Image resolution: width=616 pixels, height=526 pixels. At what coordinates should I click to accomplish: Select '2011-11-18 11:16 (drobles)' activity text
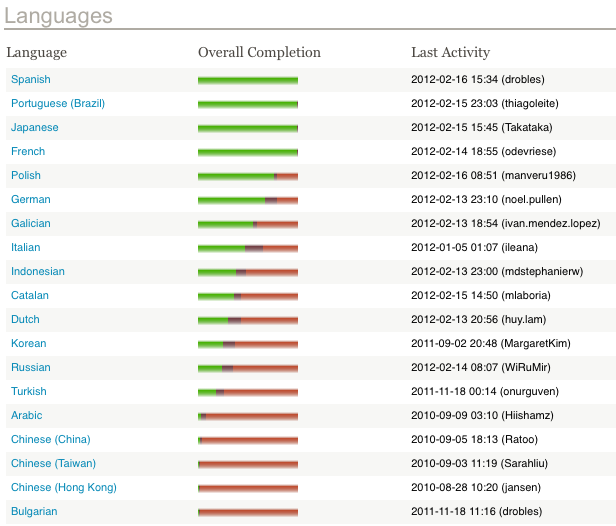pyautogui.click(x=477, y=511)
